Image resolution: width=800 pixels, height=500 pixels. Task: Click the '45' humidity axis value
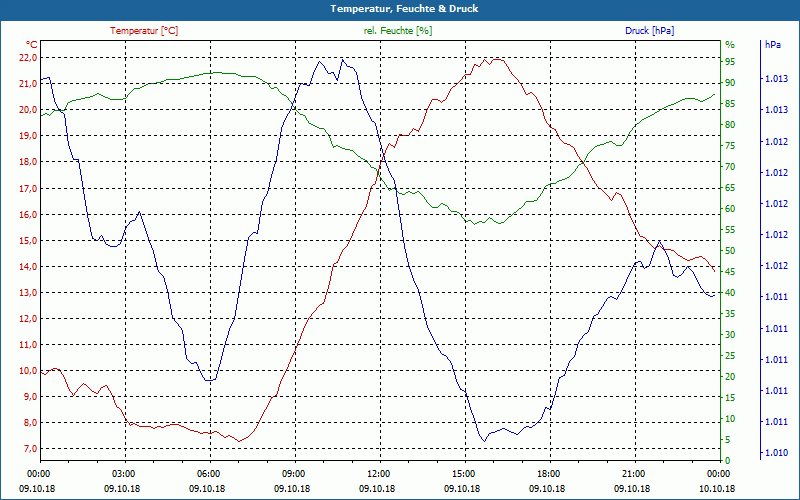(x=730, y=272)
